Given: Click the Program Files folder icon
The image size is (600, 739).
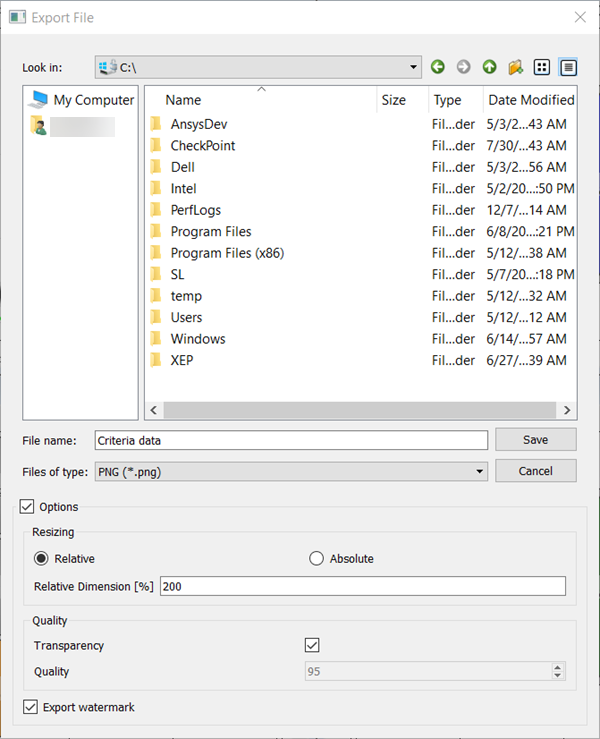Looking at the screenshot, I should [x=156, y=231].
